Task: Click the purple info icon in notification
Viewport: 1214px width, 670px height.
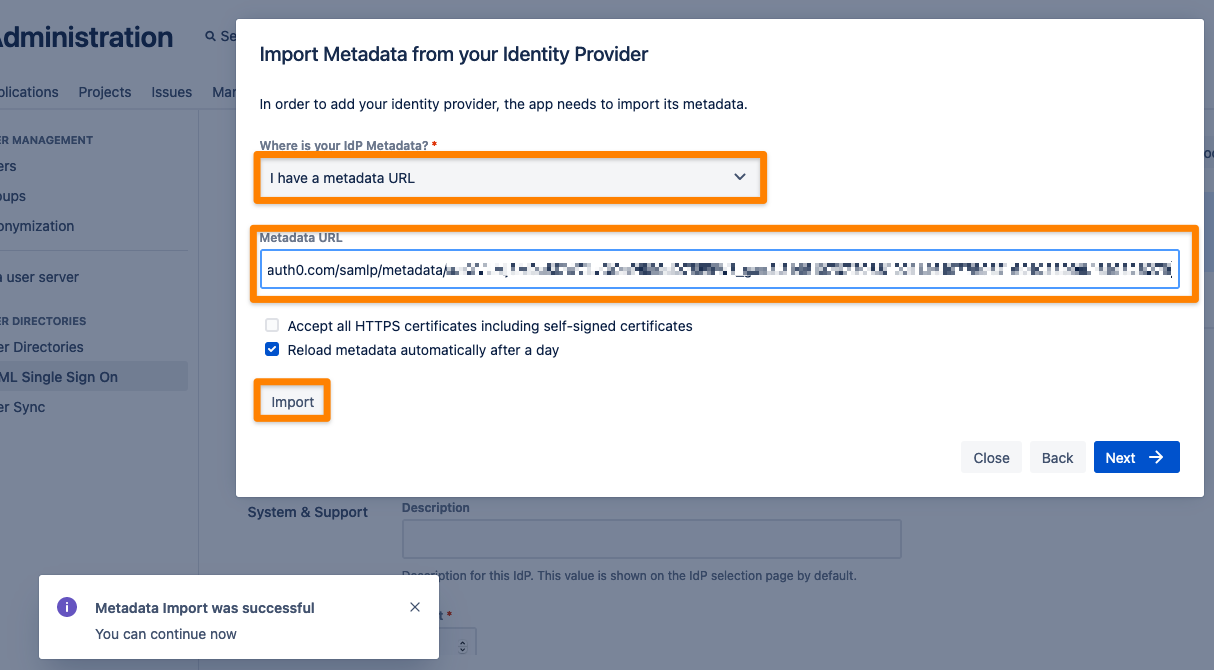Action: click(67, 607)
